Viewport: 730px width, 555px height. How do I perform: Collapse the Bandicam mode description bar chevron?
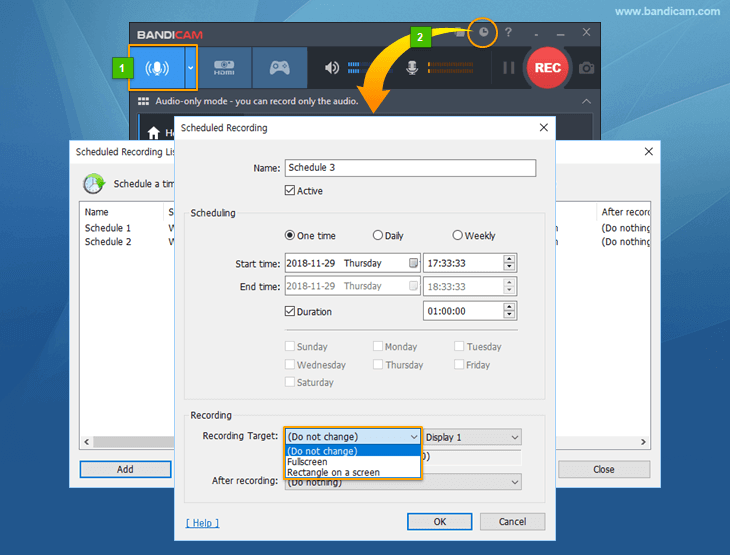(x=587, y=101)
